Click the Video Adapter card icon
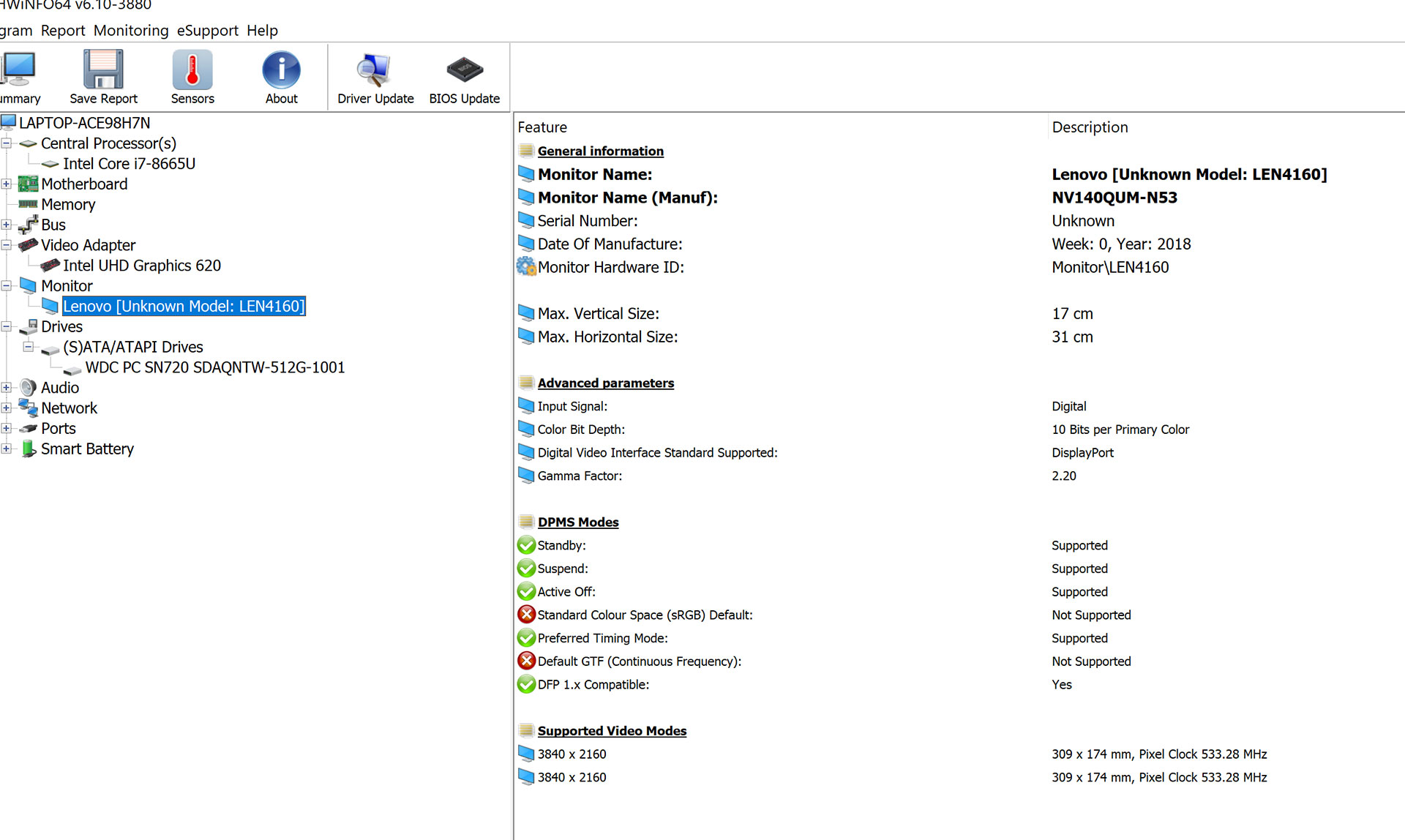 (28, 244)
